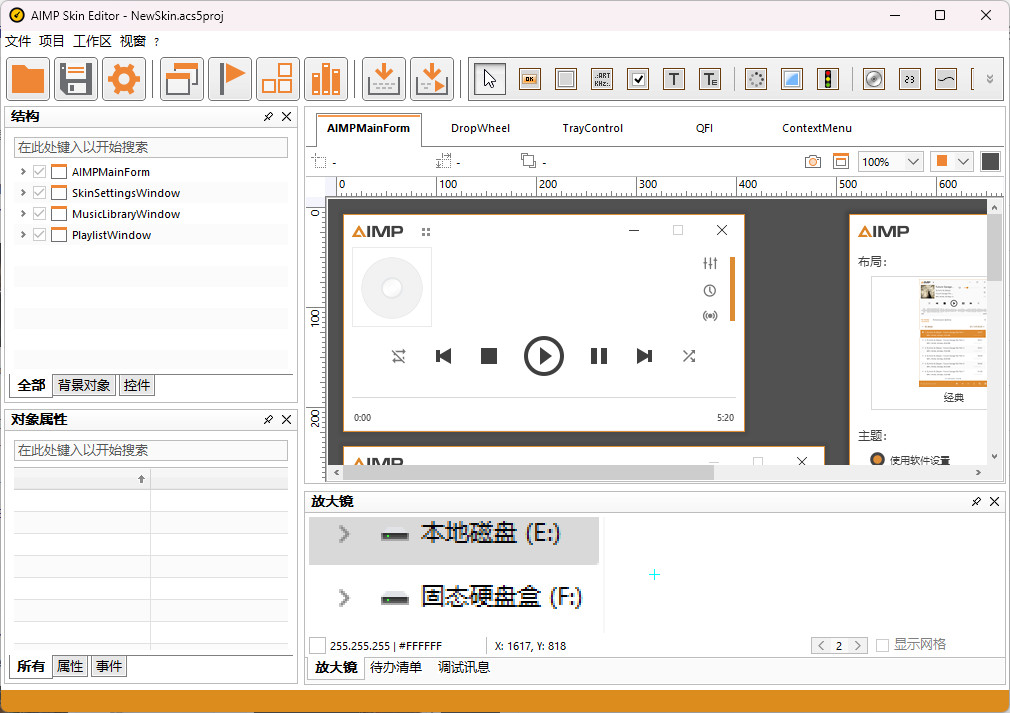Select the waveform curve control tool

point(946,79)
